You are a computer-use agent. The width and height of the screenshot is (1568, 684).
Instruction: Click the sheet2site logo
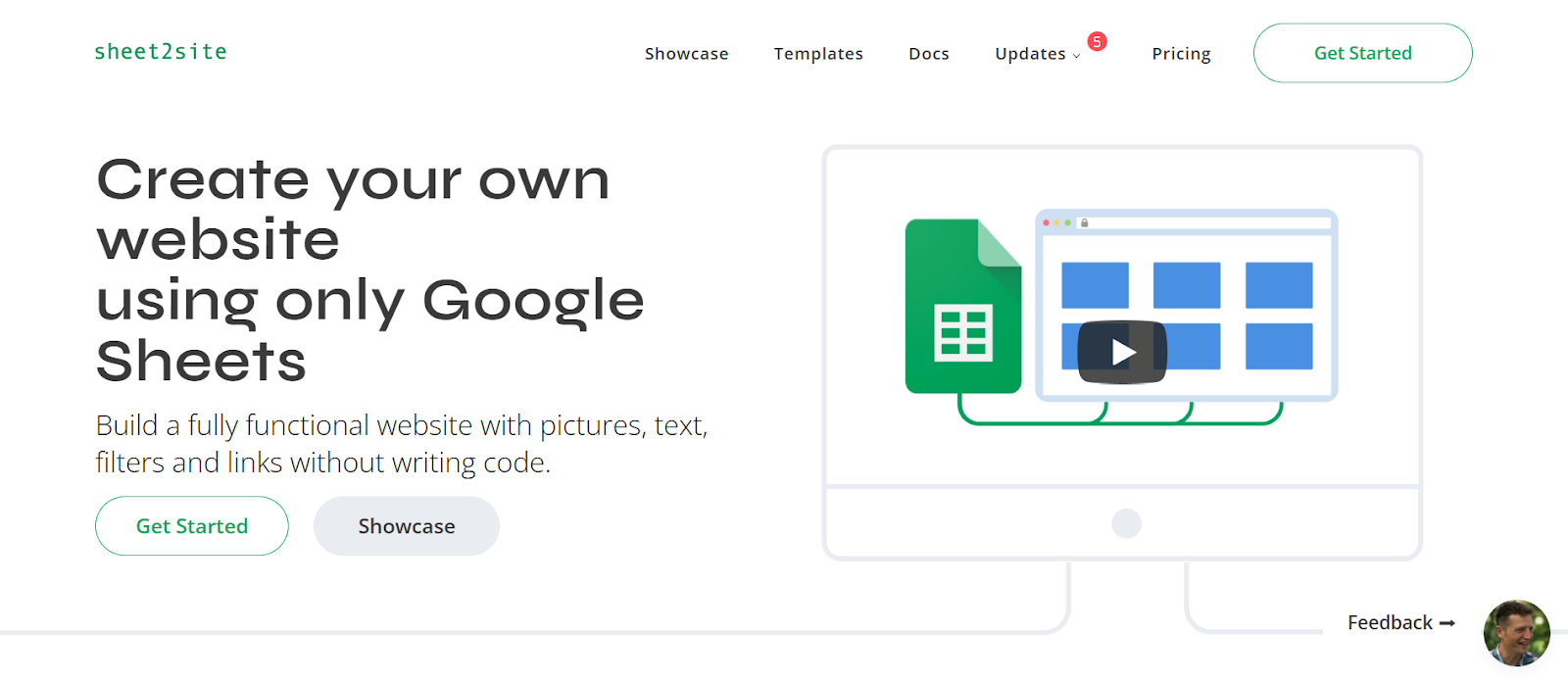(x=161, y=52)
